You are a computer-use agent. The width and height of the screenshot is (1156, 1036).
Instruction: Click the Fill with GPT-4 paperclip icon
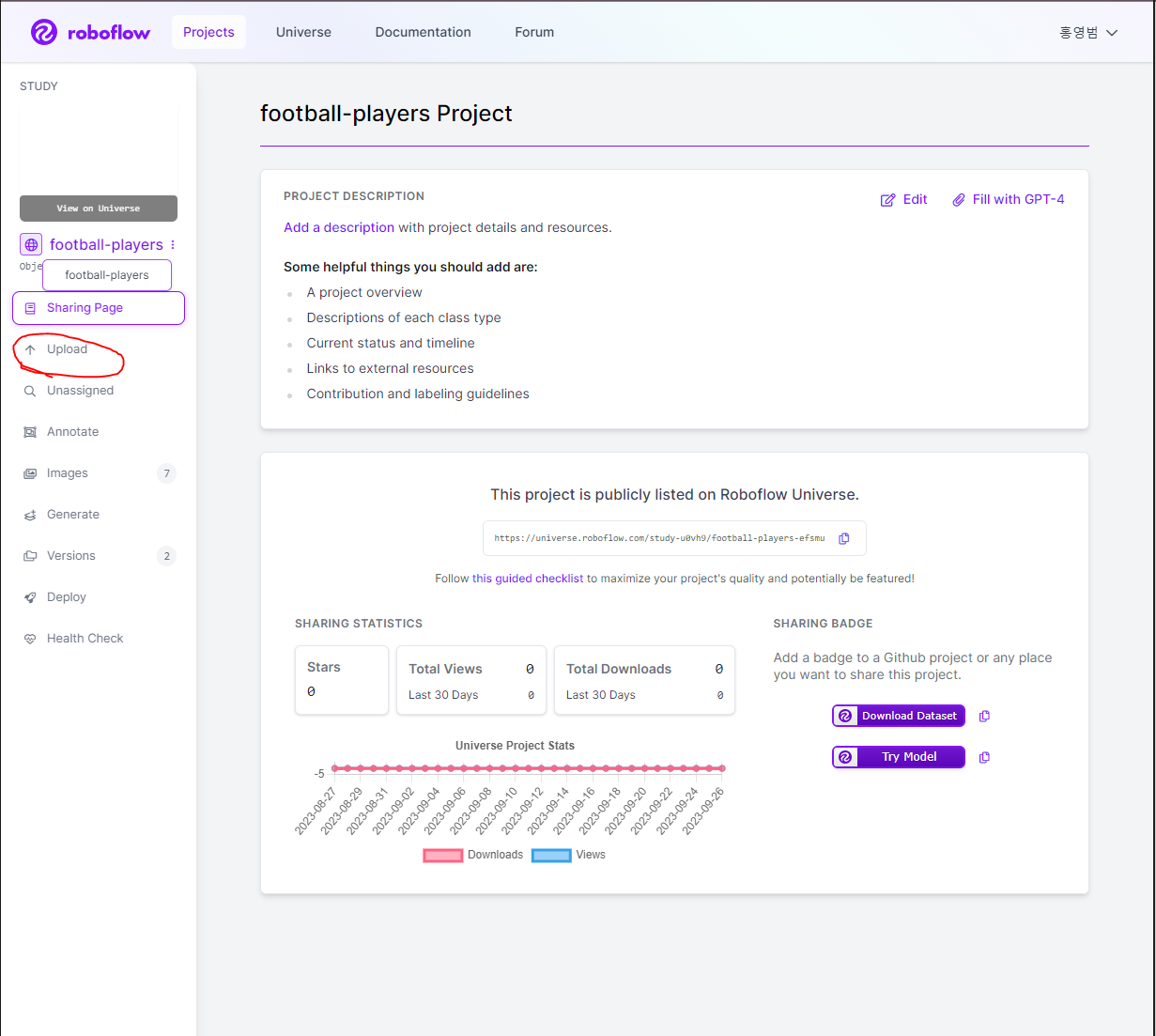(x=959, y=200)
